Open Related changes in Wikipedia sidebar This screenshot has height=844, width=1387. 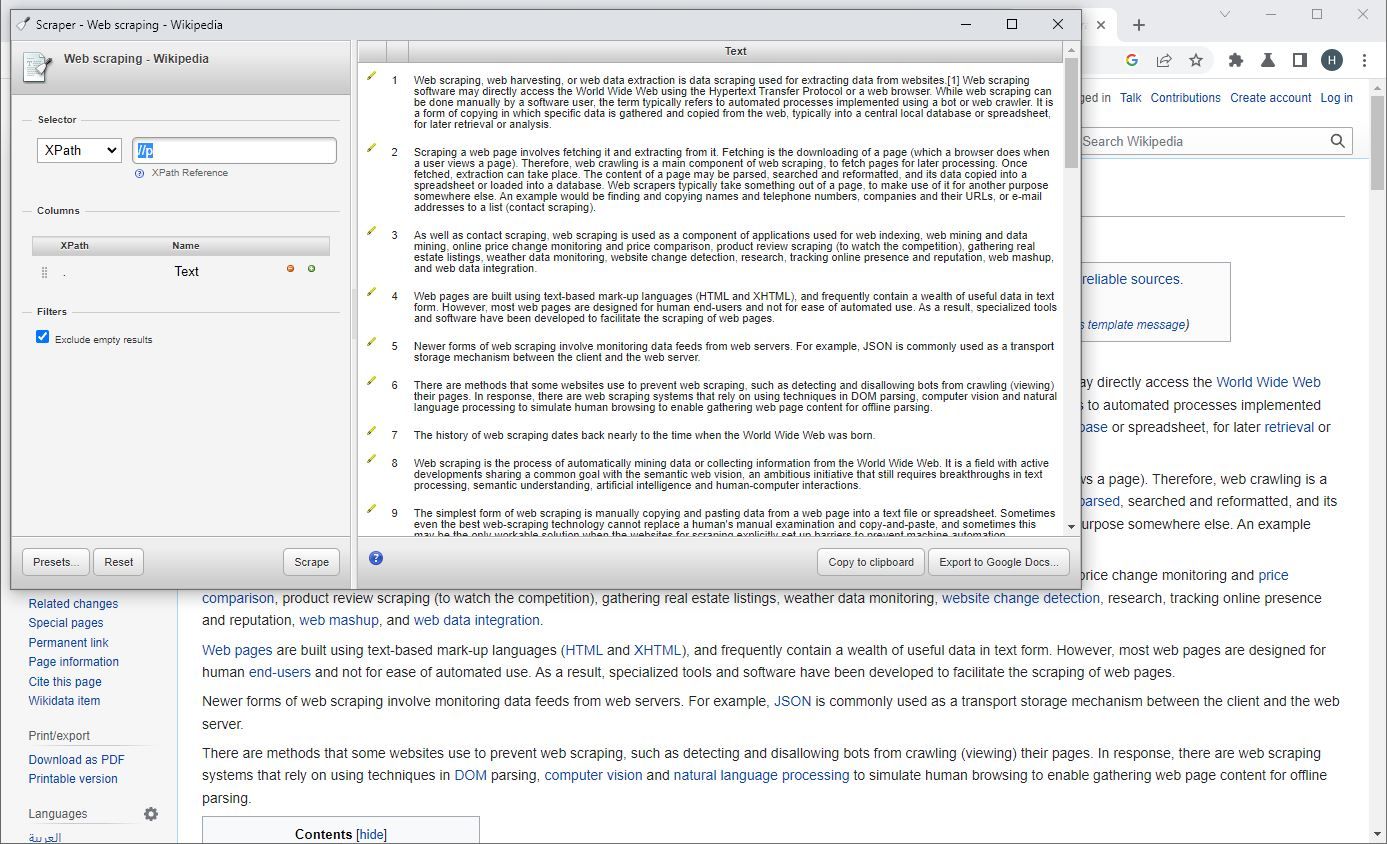coord(73,604)
